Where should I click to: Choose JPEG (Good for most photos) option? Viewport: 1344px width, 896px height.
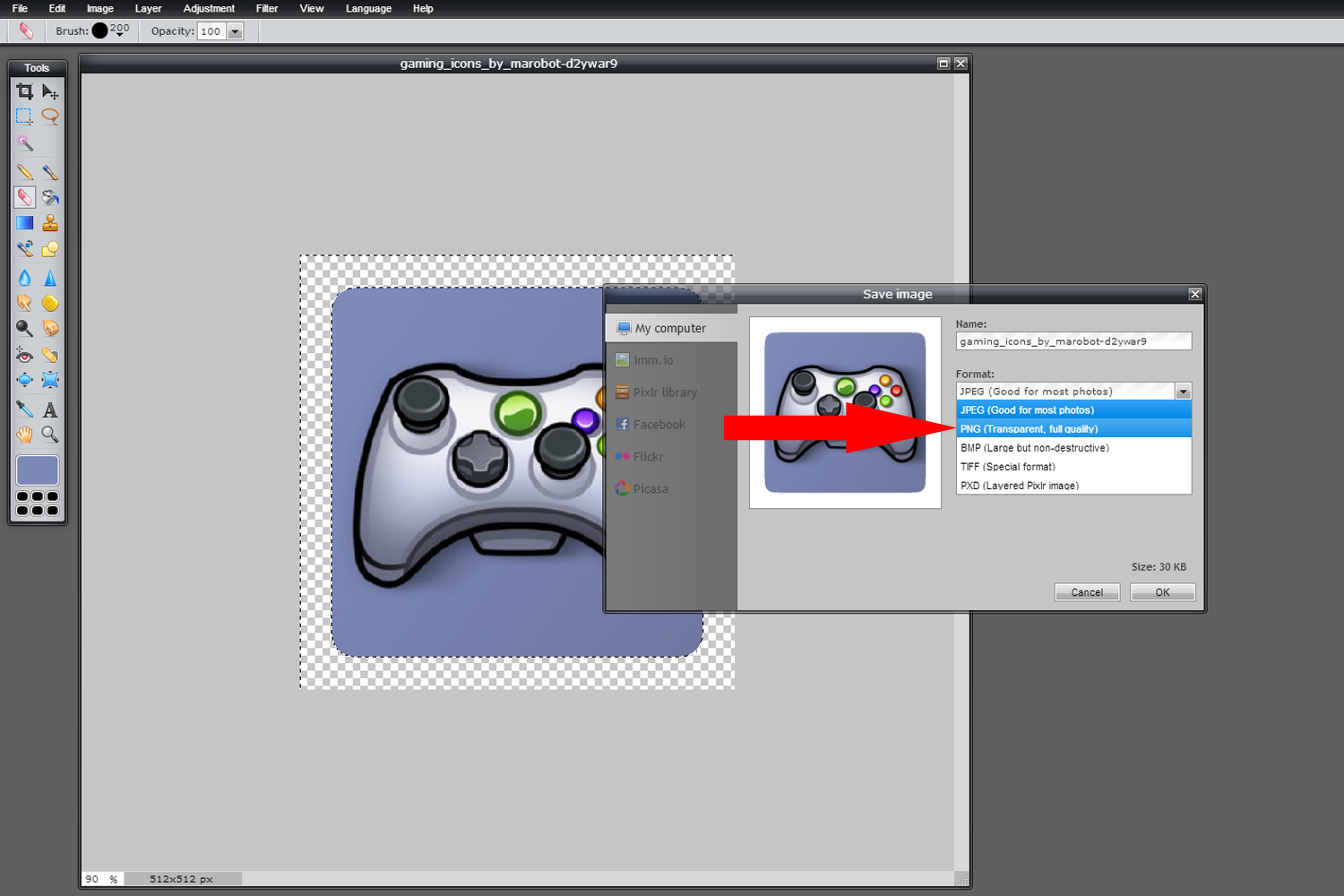[x=1073, y=410]
